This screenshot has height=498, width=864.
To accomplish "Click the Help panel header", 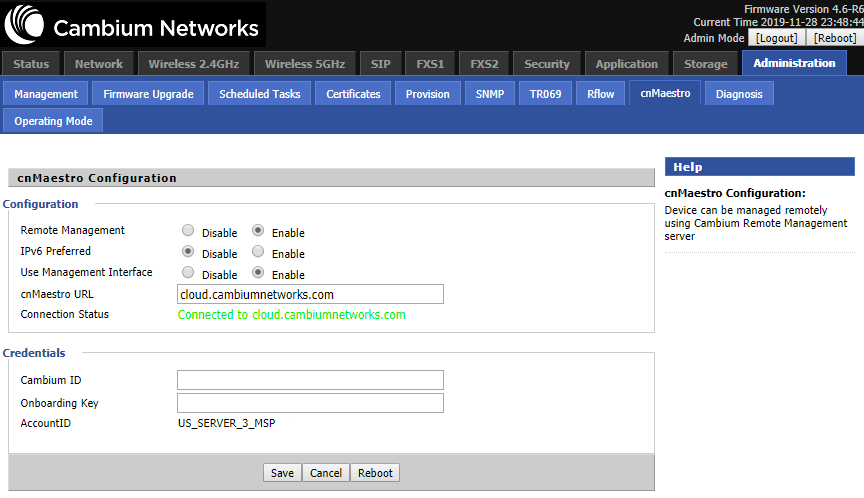I will 759,167.
